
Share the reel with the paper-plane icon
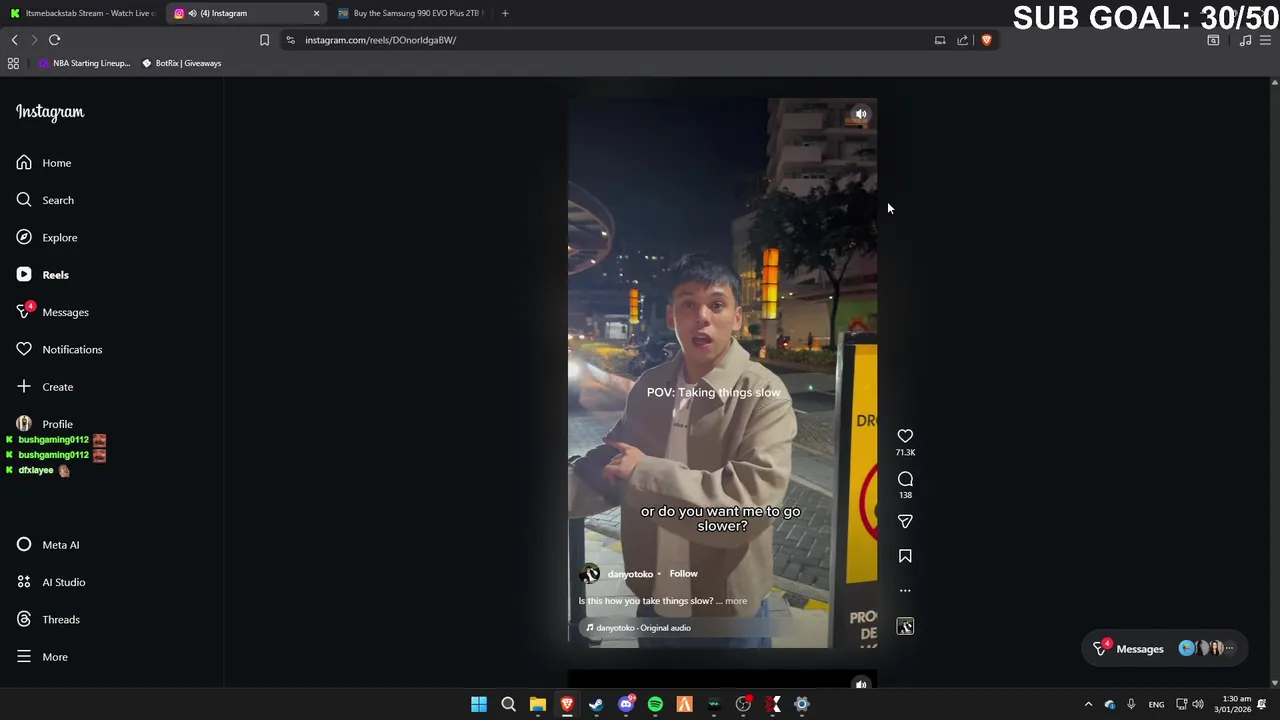click(905, 521)
